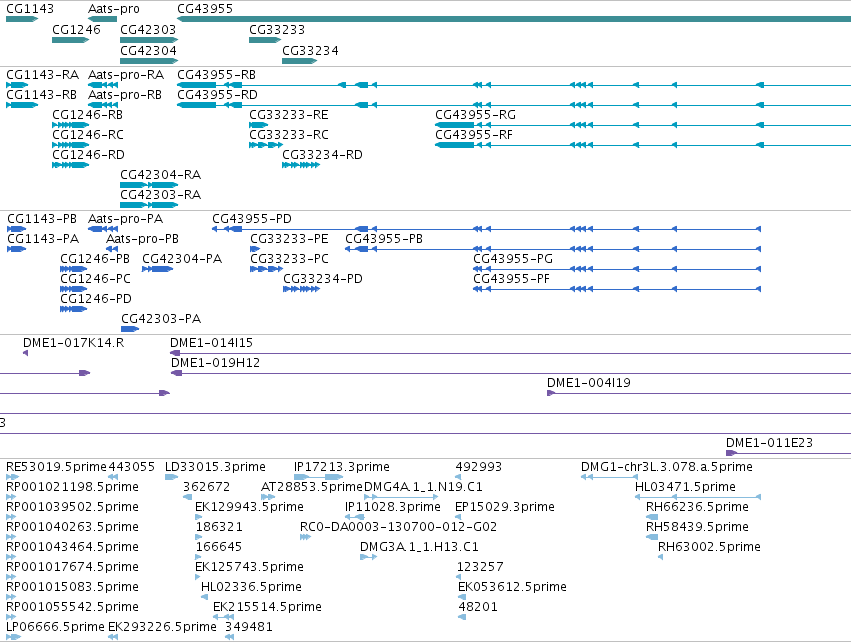Open protein label CG42304-PA
The height and width of the screenshot is (642, 851).
point(182,259)
